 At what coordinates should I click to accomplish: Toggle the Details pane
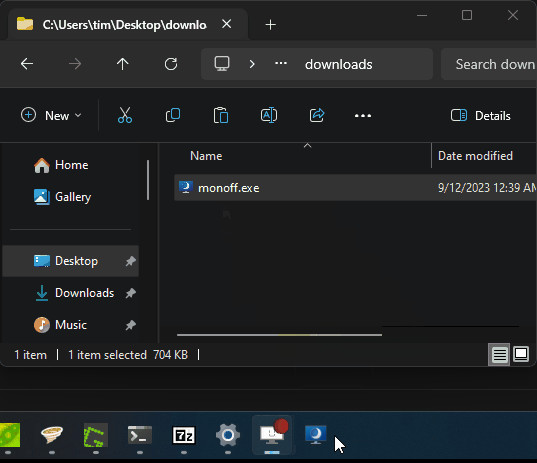[480, 116]
